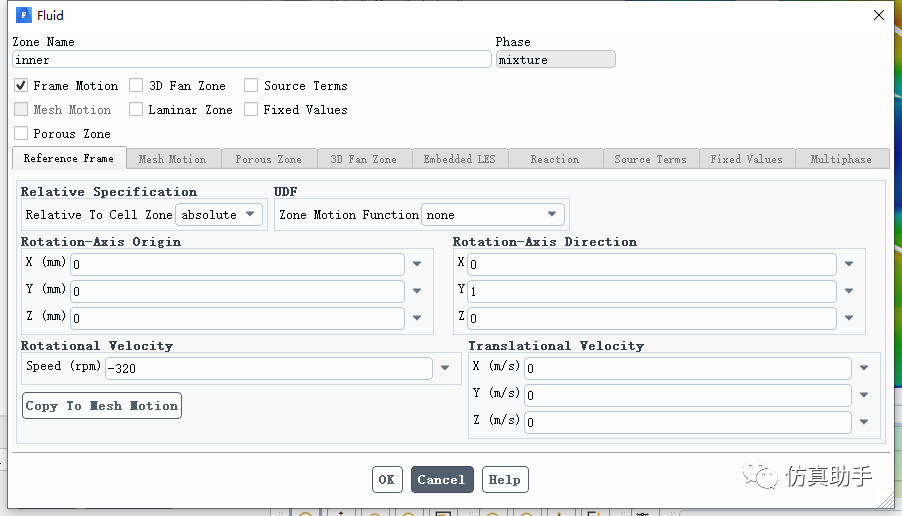
Task: Expand Rotation-Axis Direction Y options arrow
Action: tap(849, 291)
